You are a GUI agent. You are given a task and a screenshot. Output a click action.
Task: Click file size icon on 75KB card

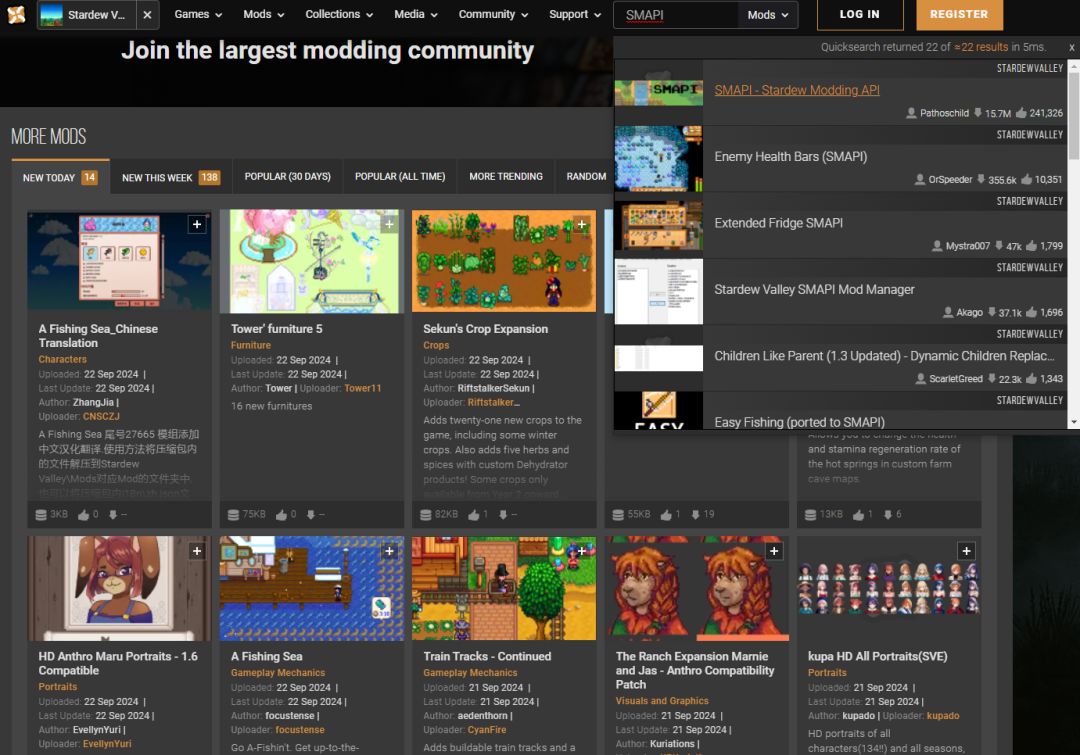click(x=233, y=515)
